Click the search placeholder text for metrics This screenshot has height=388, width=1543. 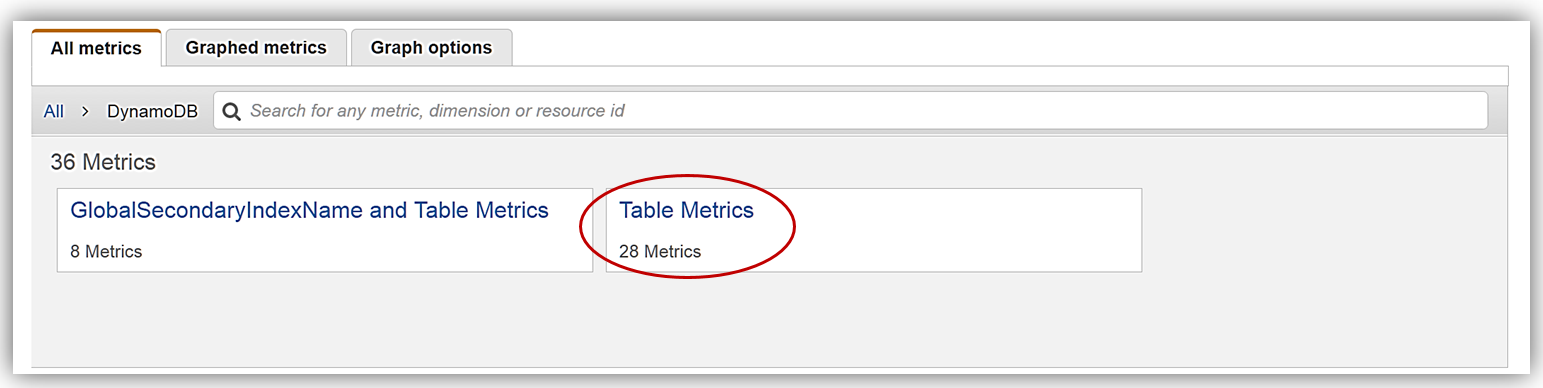(437, 111)
